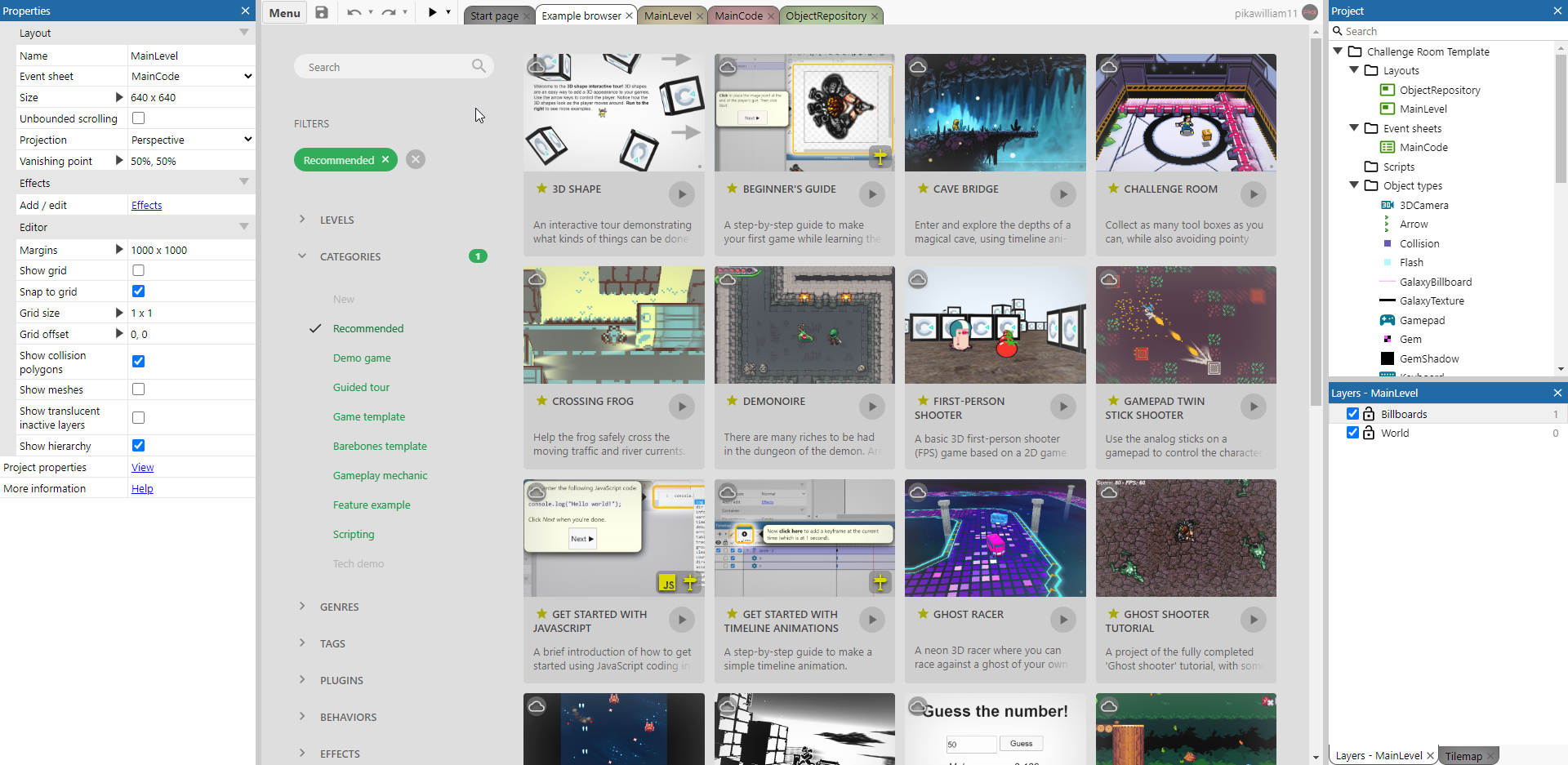Click the clear all filters X icon
1568x765 pixels.
(416, 160)
